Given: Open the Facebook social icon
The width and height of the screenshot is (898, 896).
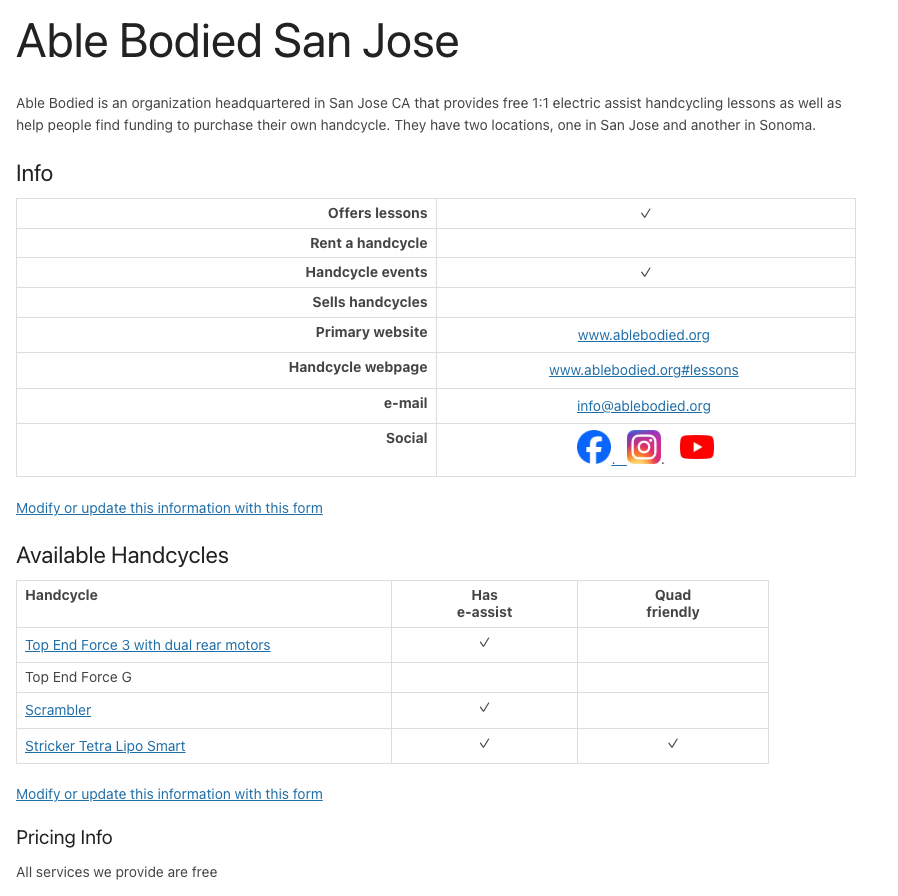Looking at the screenshot, I should tap(594, 447).
